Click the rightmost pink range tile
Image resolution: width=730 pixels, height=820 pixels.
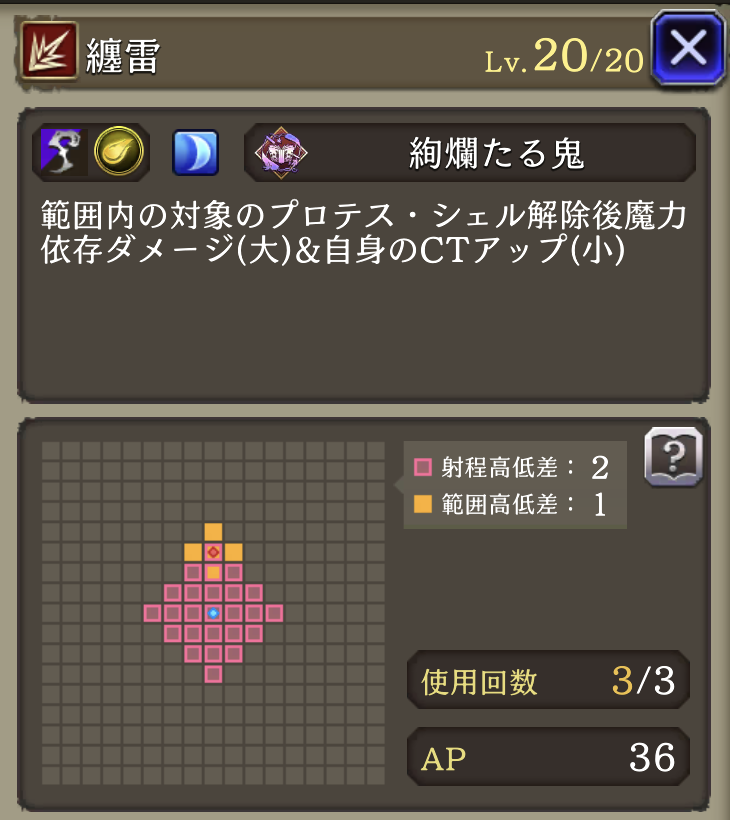point(275,613)
